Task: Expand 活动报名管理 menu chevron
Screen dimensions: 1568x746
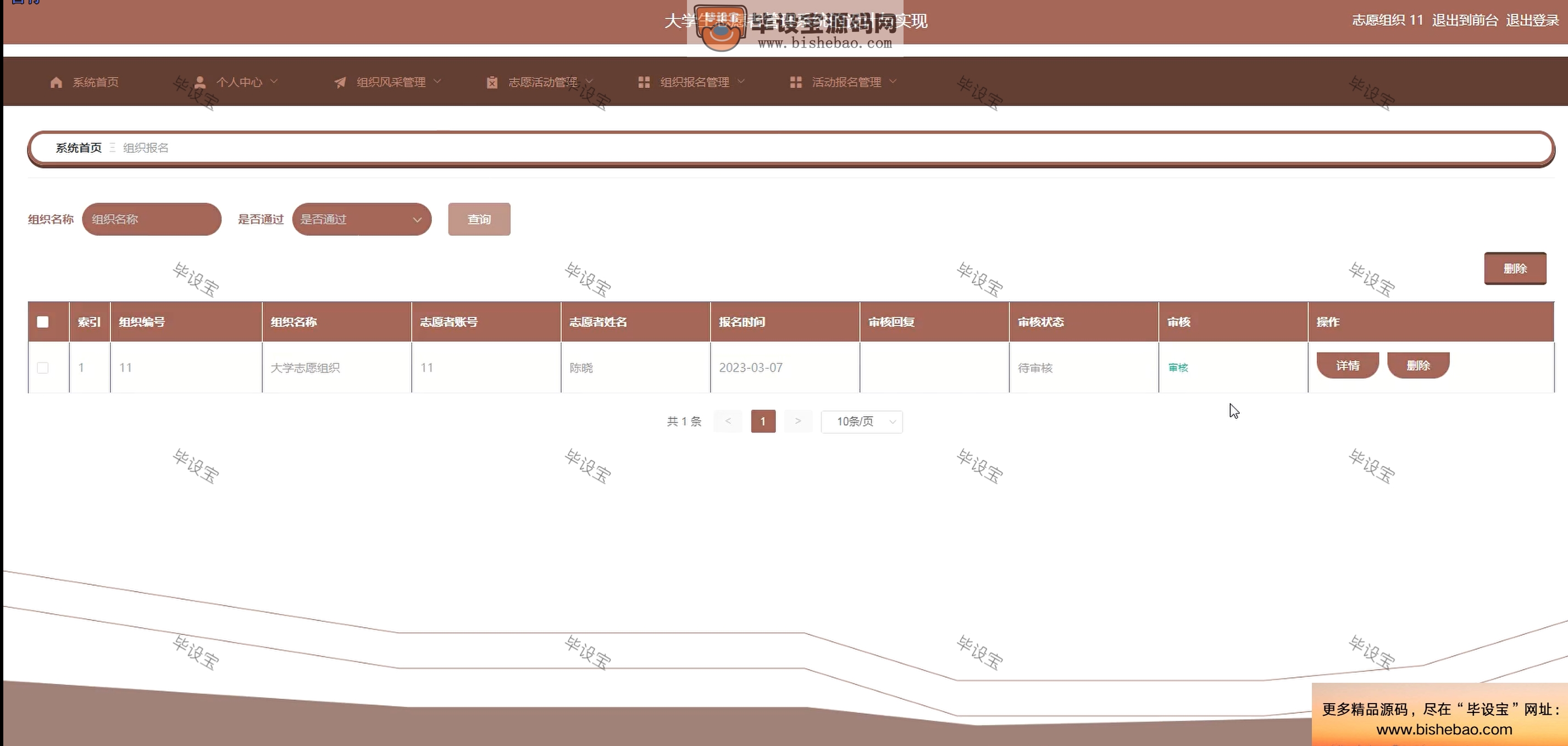Action: [893, 81]
